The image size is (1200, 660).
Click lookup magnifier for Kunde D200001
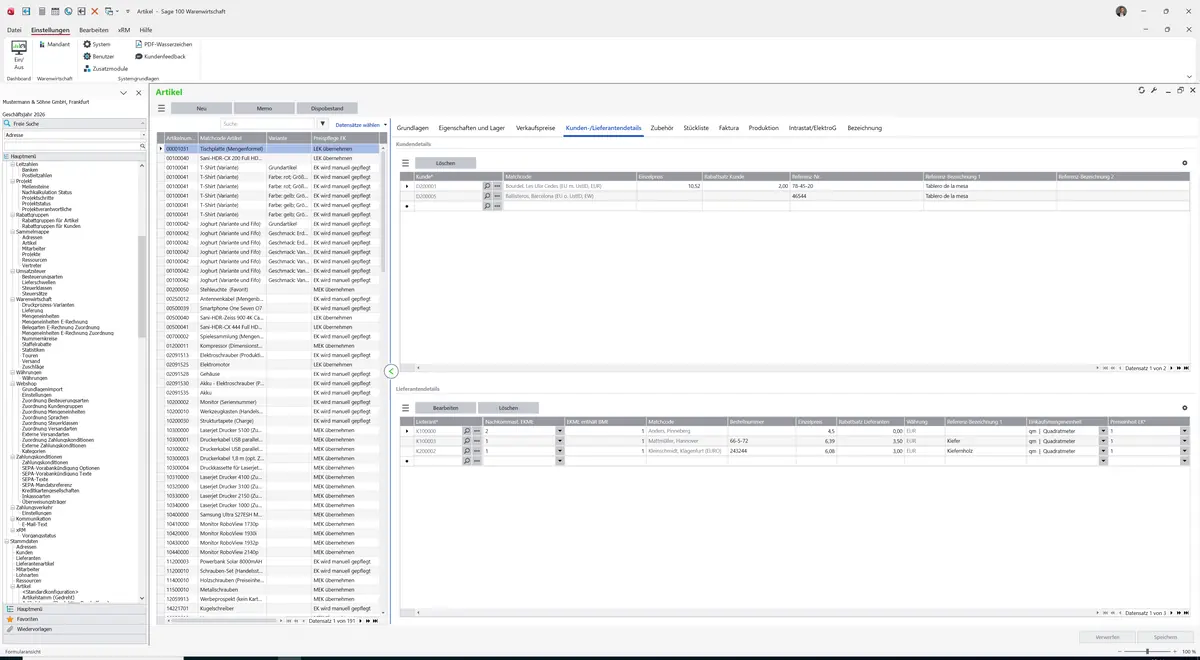(x=487, y=186)
